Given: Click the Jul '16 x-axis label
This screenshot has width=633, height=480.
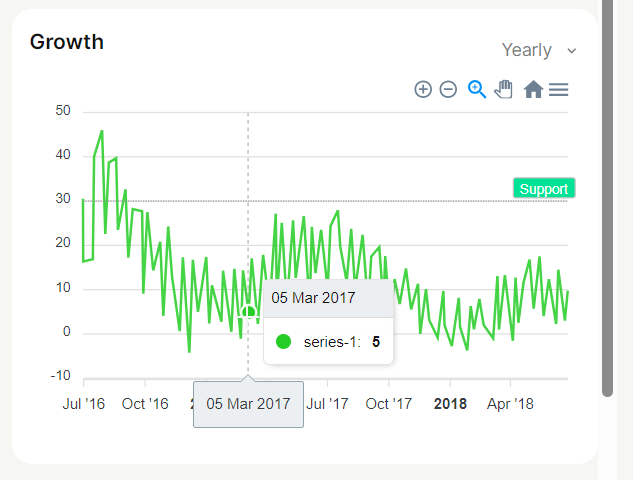Looking at the screenshot, I should tap(84, 404).
